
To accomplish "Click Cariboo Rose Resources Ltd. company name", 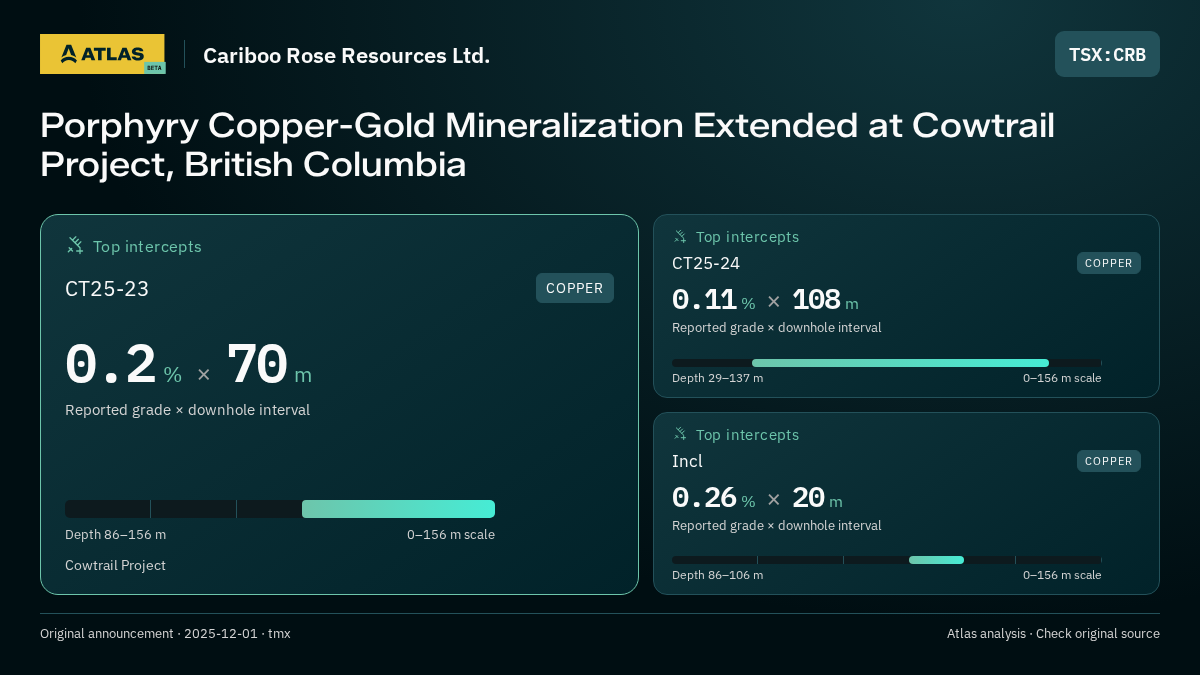I will click(346, 55).
